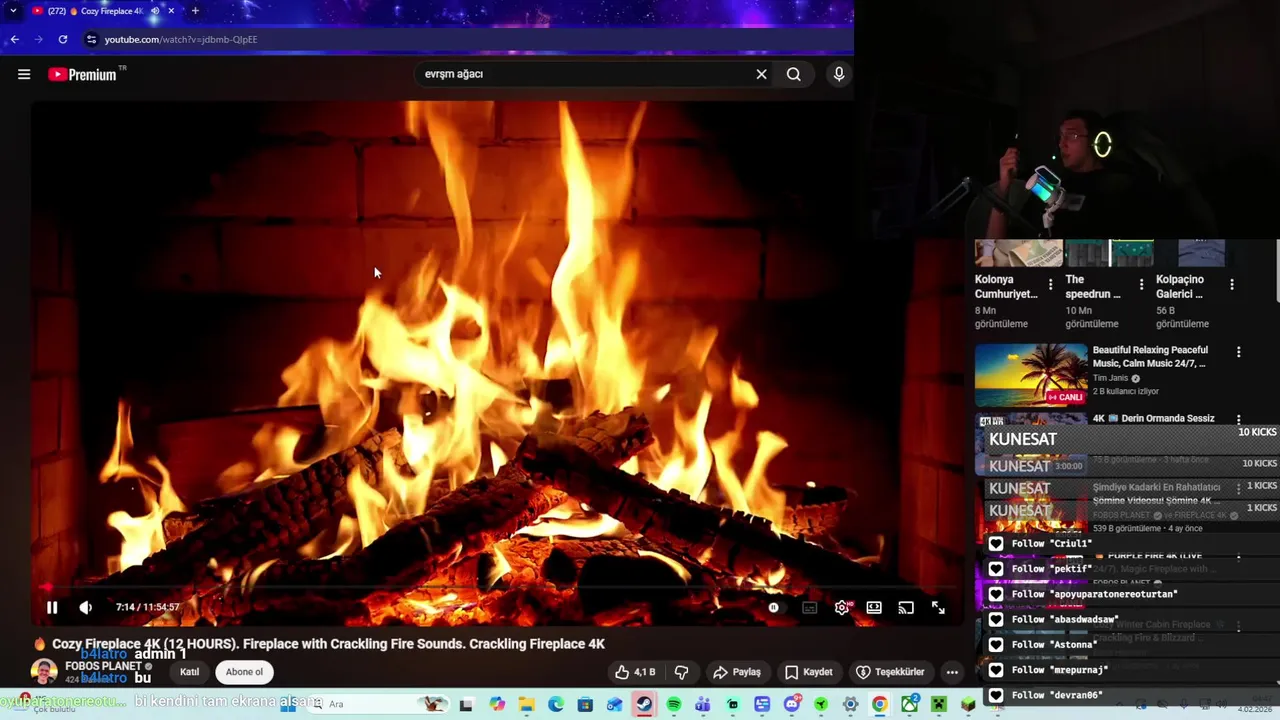The image size is (1280, 720).
Task: Open FOBOS PLANET channel avatar
Action: click(x=44, y=671)
